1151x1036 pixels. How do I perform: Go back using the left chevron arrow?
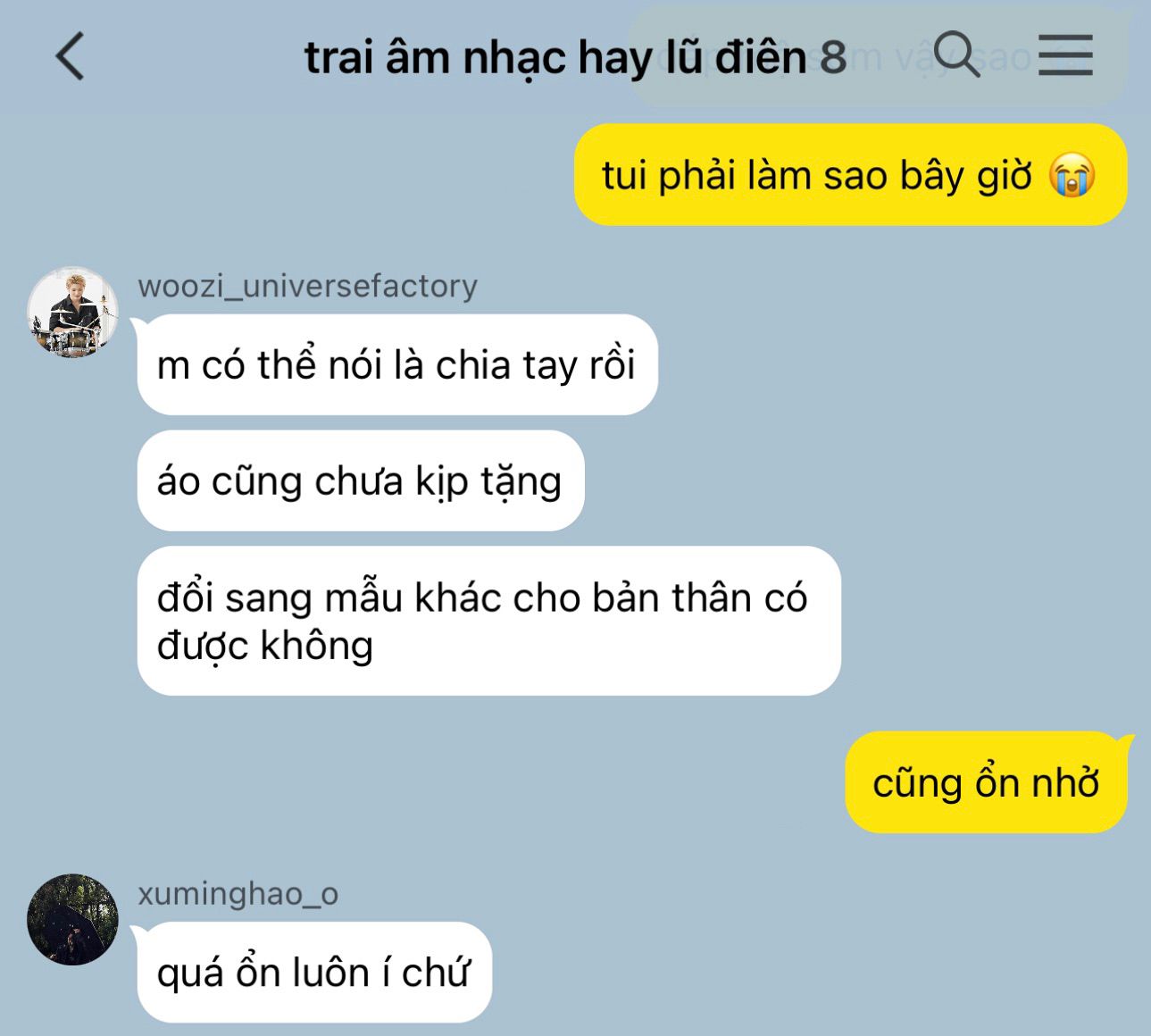click(x=70, y=56)
